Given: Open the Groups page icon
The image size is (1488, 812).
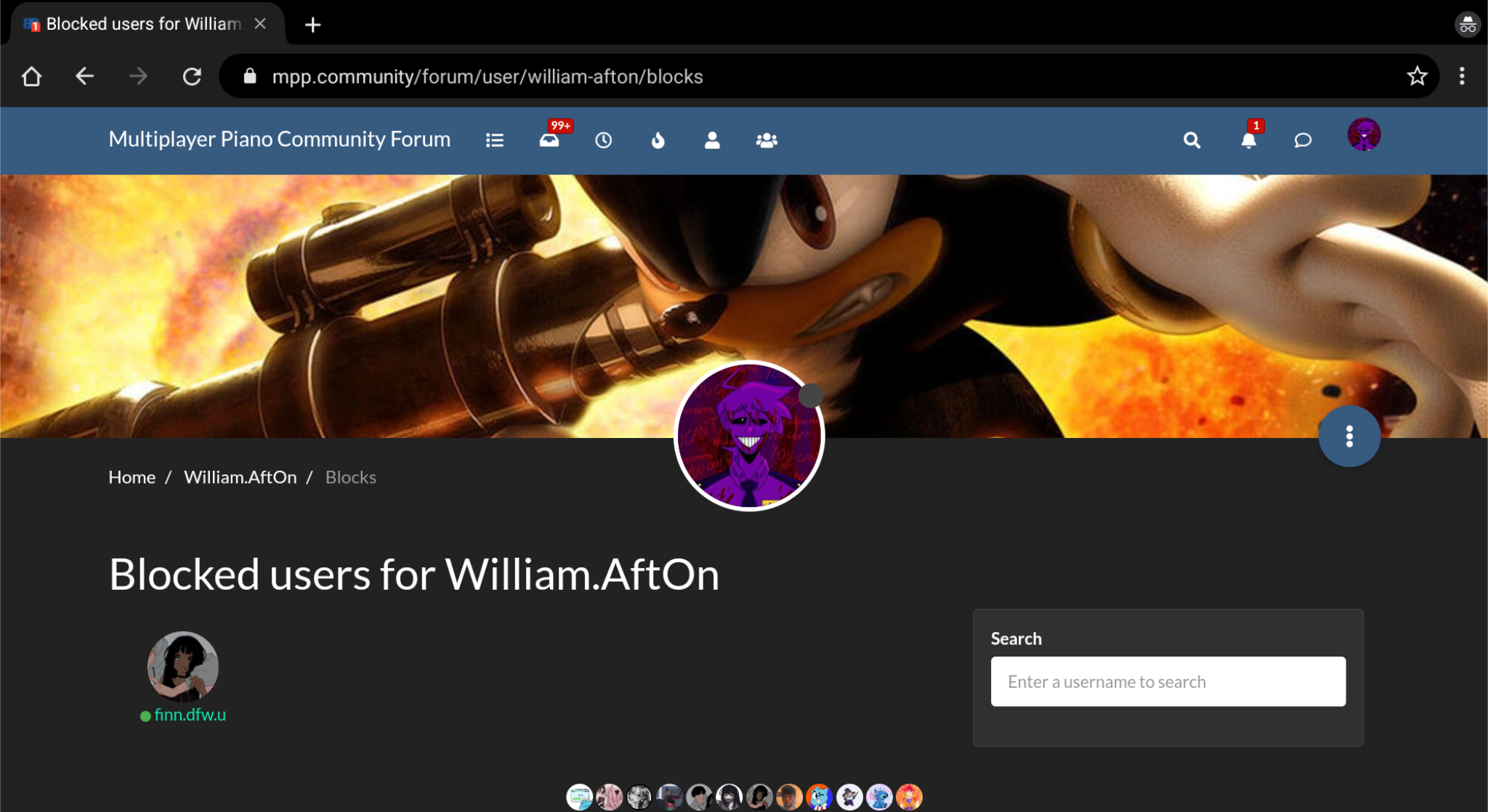Looking at the screenshot, I should click(767, 140).
